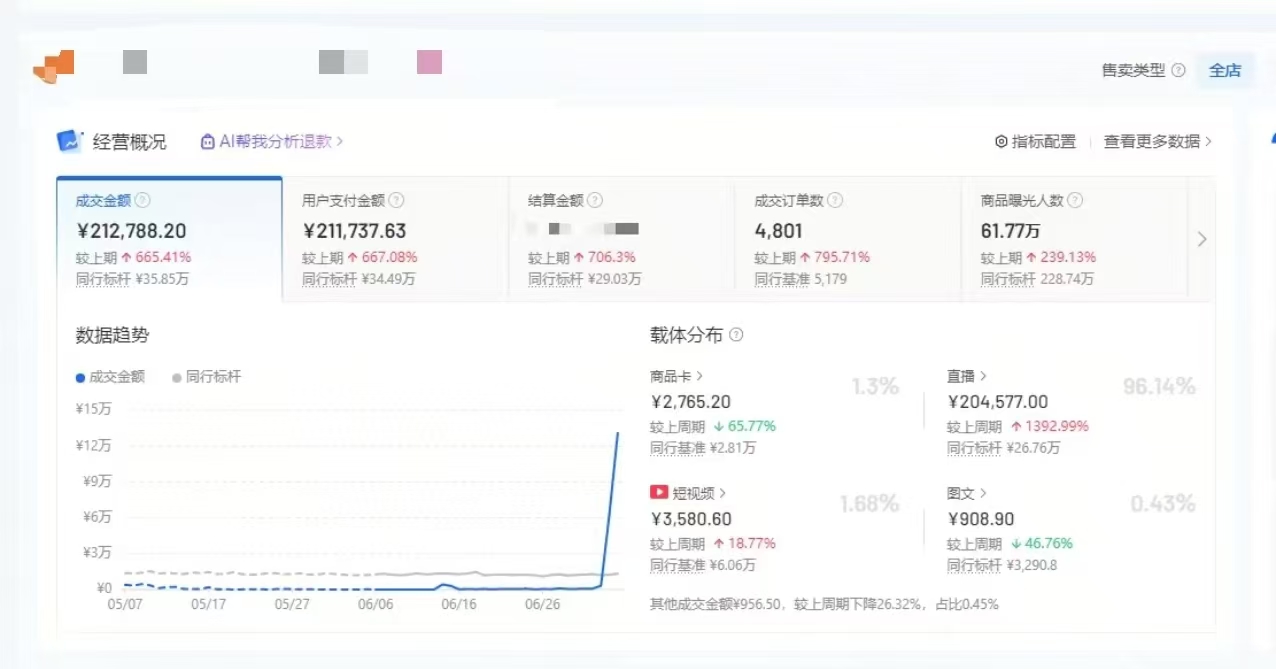This screenshot has height=669, width=1276.
Task: Select the 商品曝光人数 metric tab
Action: tap(1074, 238)
